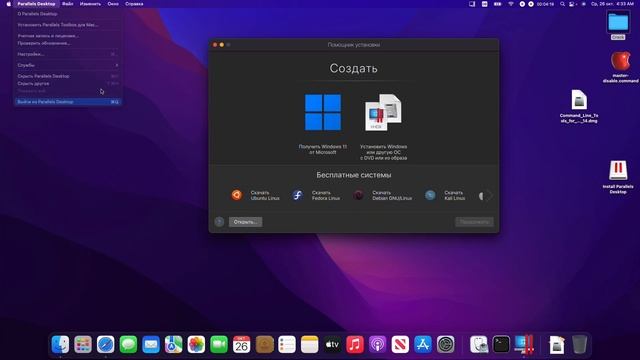Show more free systems with right chevron
This screenshot has width=640, height=360.
pyautogui.click(x=490, y=196)
